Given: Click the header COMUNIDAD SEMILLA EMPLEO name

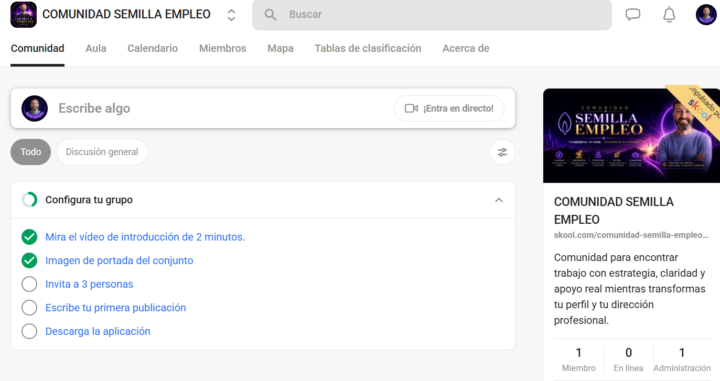Looking at the screenshot, I should [126, 14].
